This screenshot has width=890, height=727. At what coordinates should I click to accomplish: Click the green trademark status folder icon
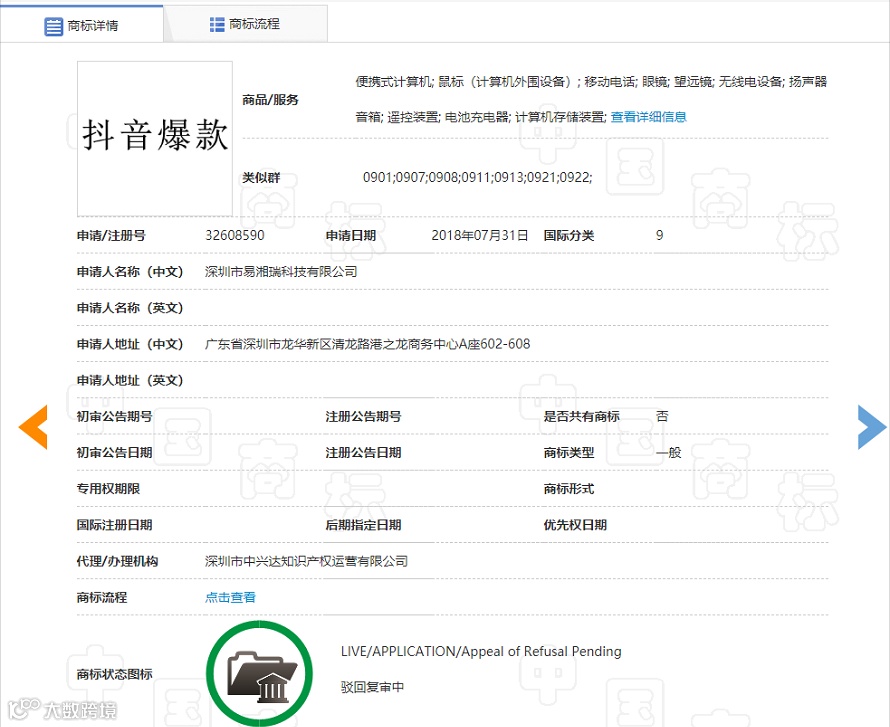(x=259, y=674)
